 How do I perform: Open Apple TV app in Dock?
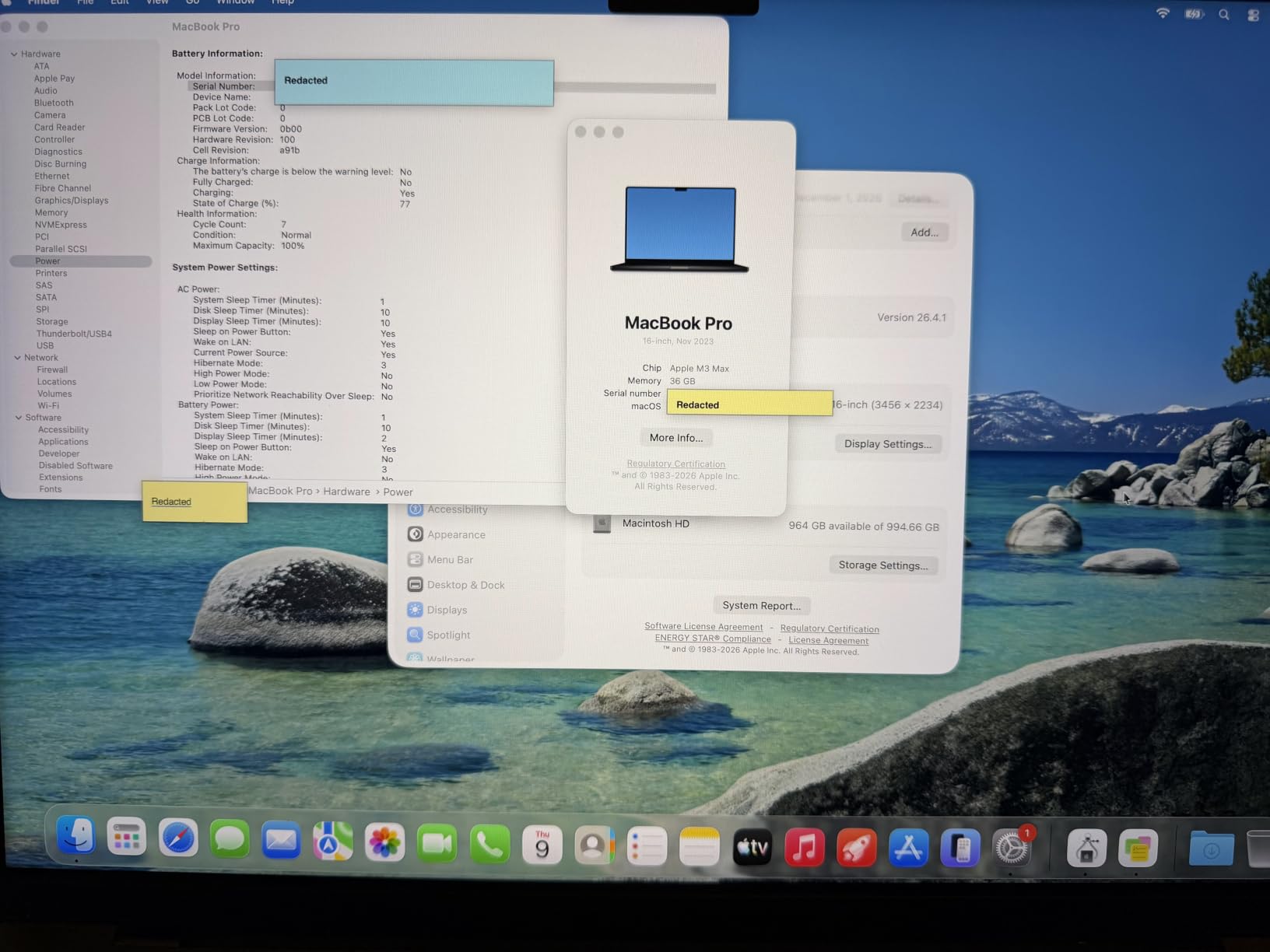point(753,847)
